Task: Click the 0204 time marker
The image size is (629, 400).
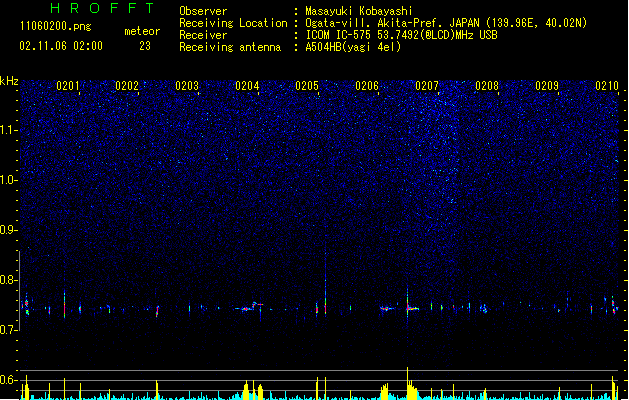Action: [247, 85]
